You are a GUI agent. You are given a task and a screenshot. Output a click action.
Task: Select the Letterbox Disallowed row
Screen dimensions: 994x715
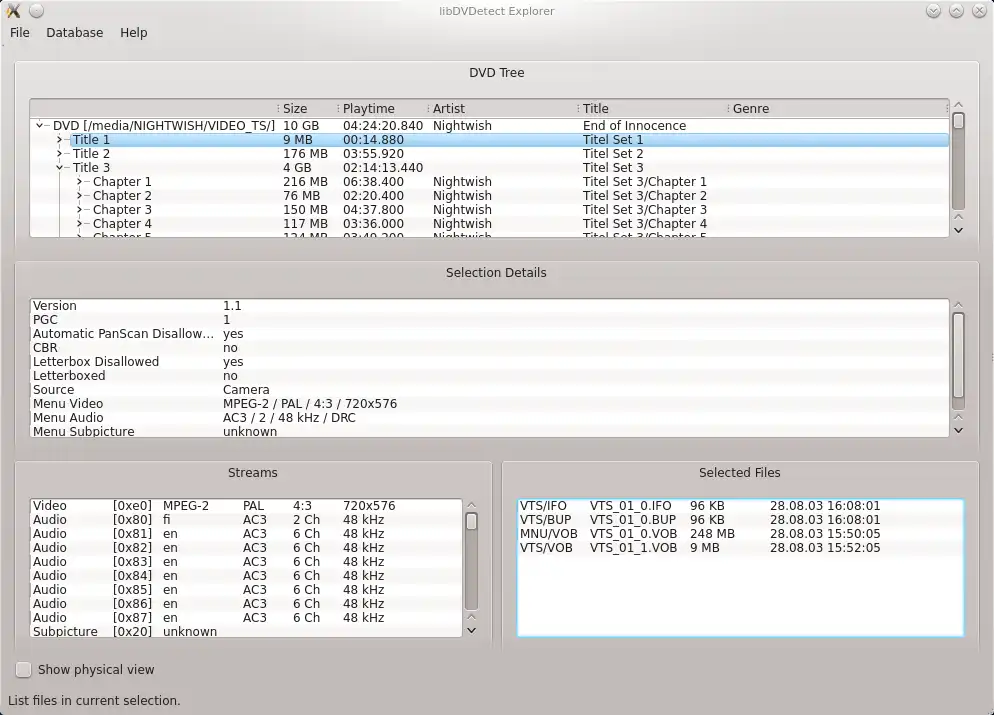pos(489,361)
